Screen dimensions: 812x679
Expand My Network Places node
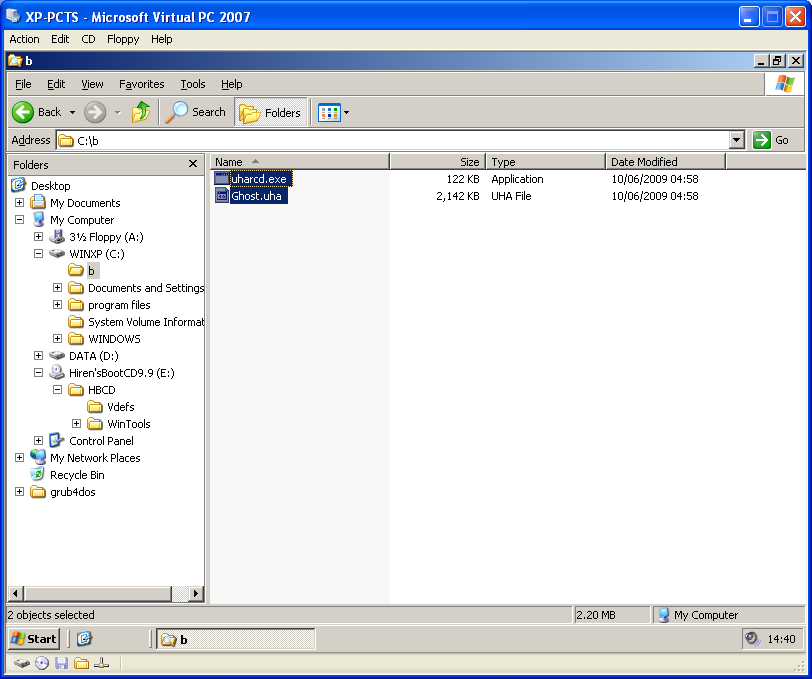[x=19, y=457]
